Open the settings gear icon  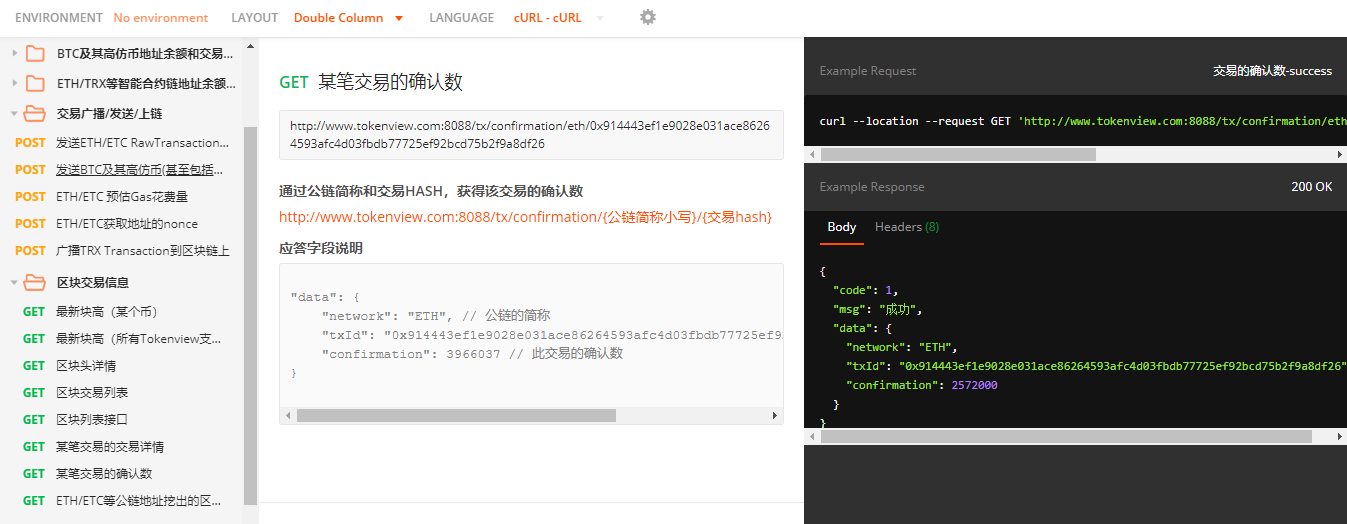pyautogui.click(x=648, y=17)
